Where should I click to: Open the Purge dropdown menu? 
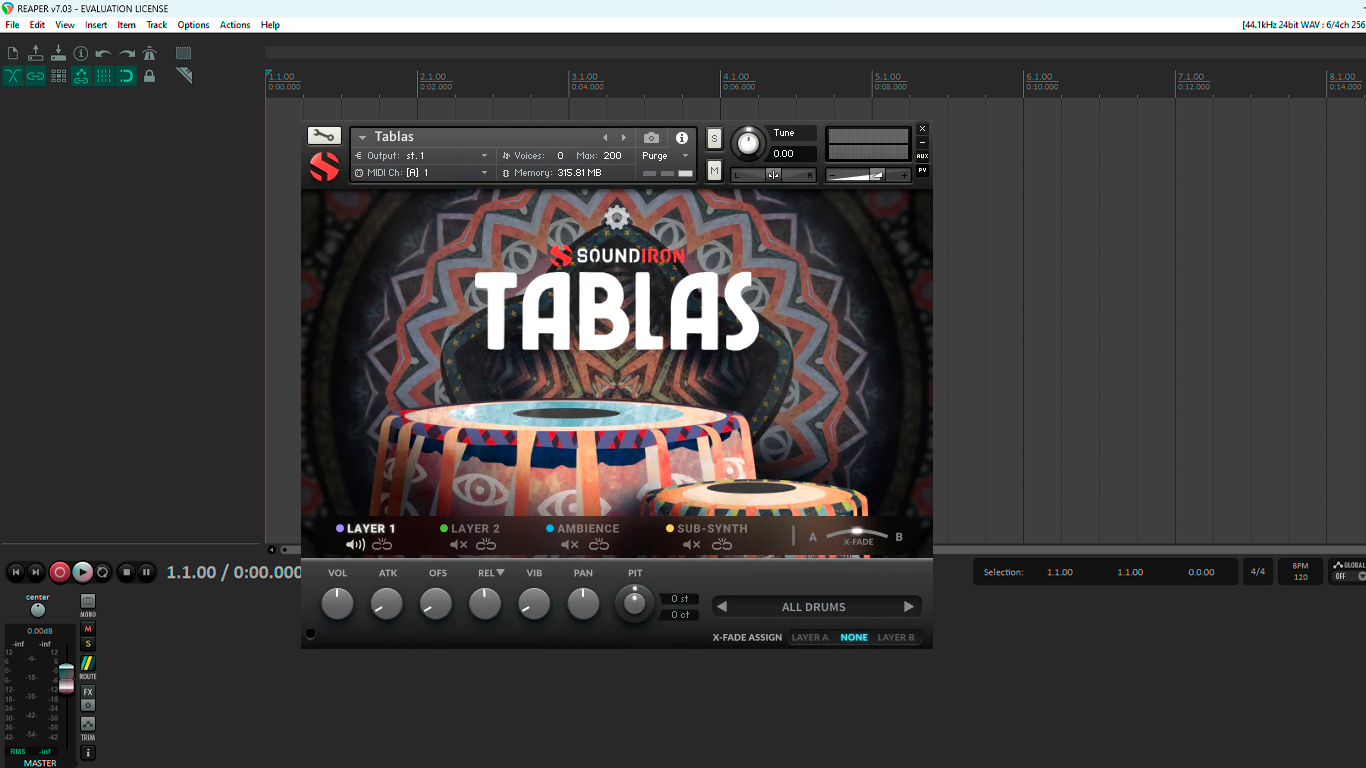click(x=665, y=156)
